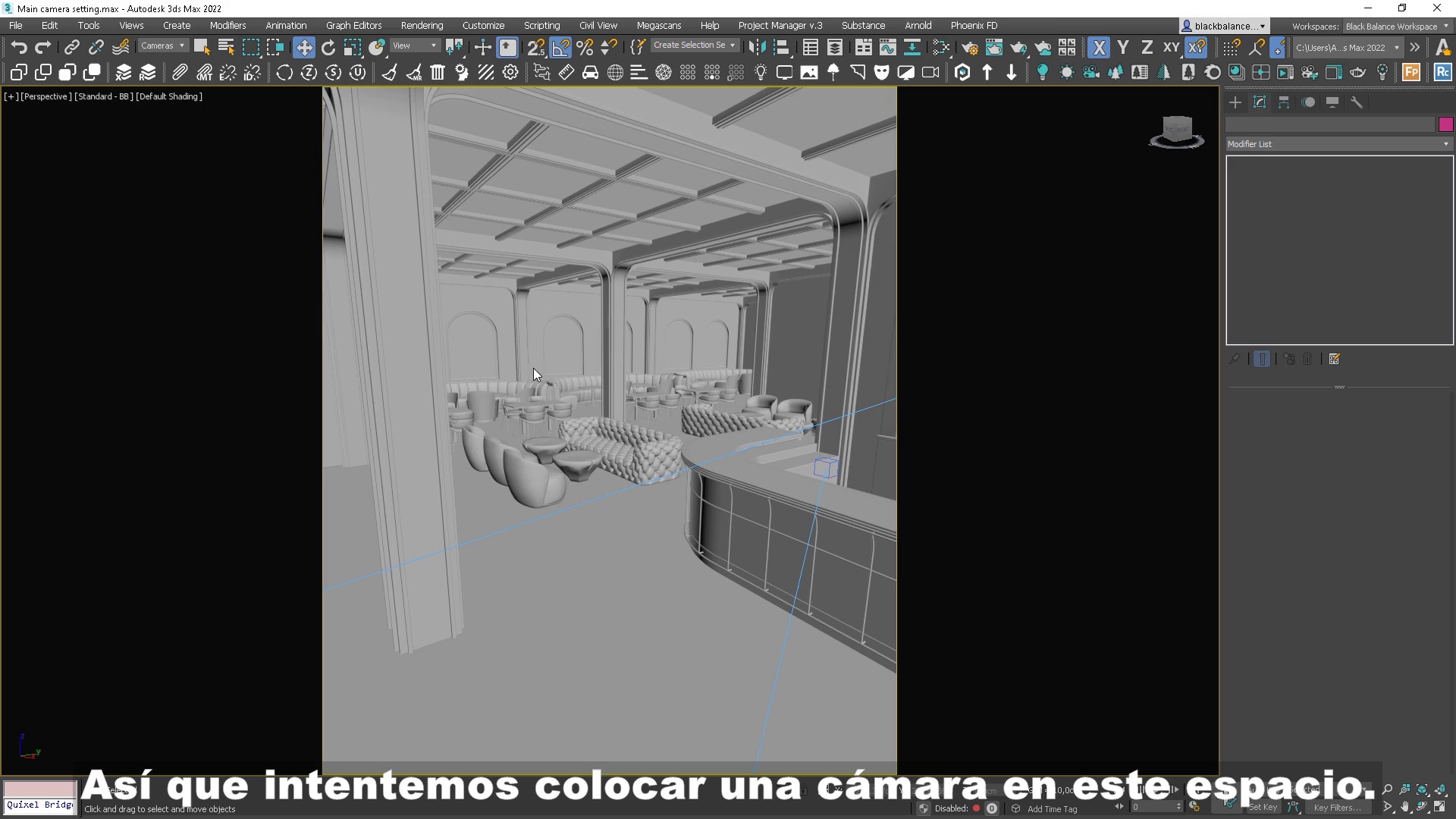Toggle Angle Snap on
This screenshot has width=1456, height=819.
click(x=561, y=46)
